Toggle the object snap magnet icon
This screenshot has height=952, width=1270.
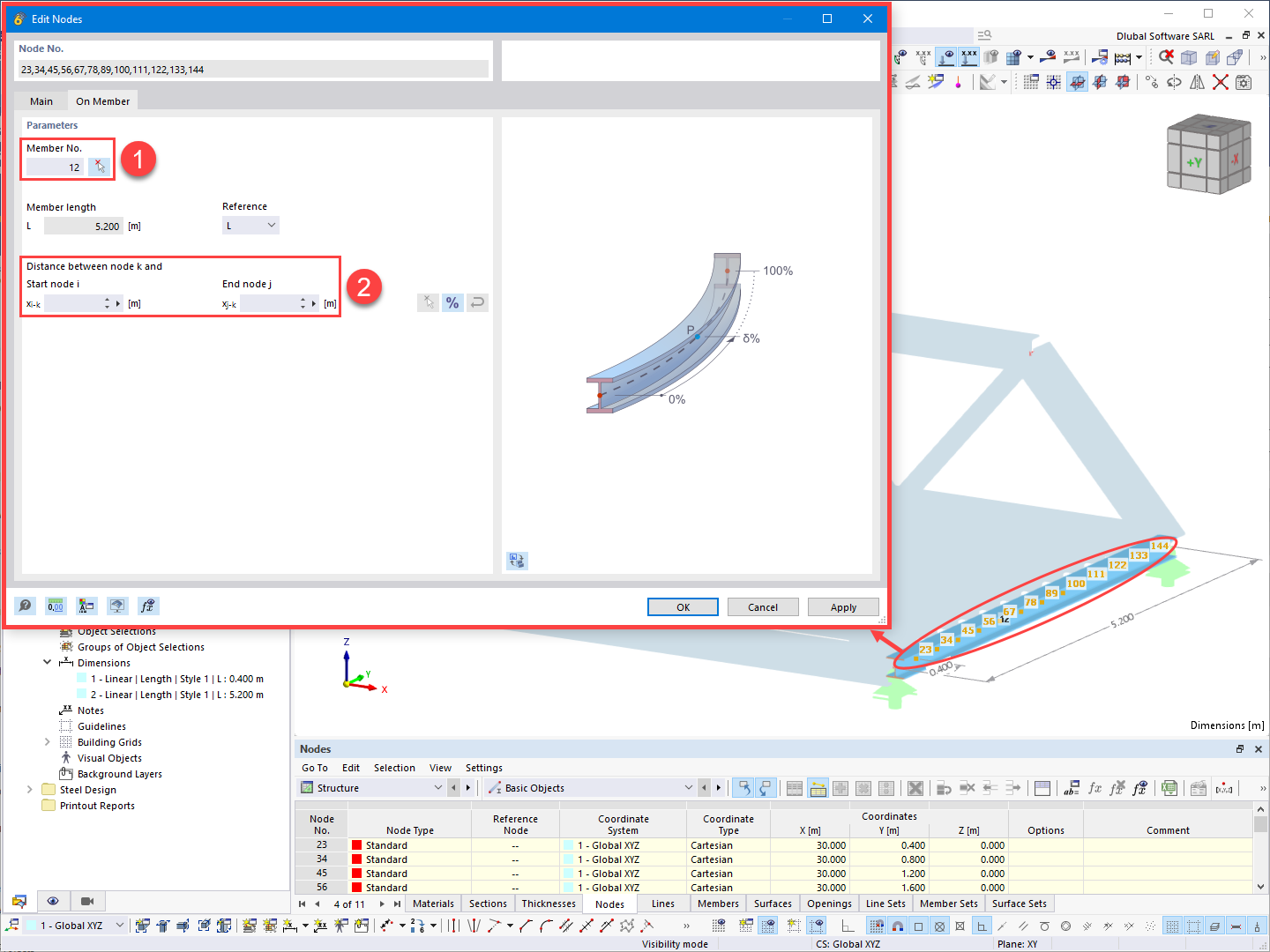point(897,926)
